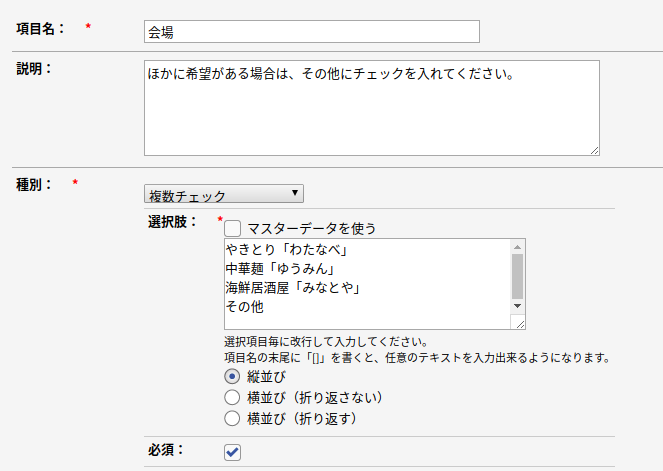Screen dimensions: 663x471
Task: Select the 縦並び radio button
Action: click(232, 376)
